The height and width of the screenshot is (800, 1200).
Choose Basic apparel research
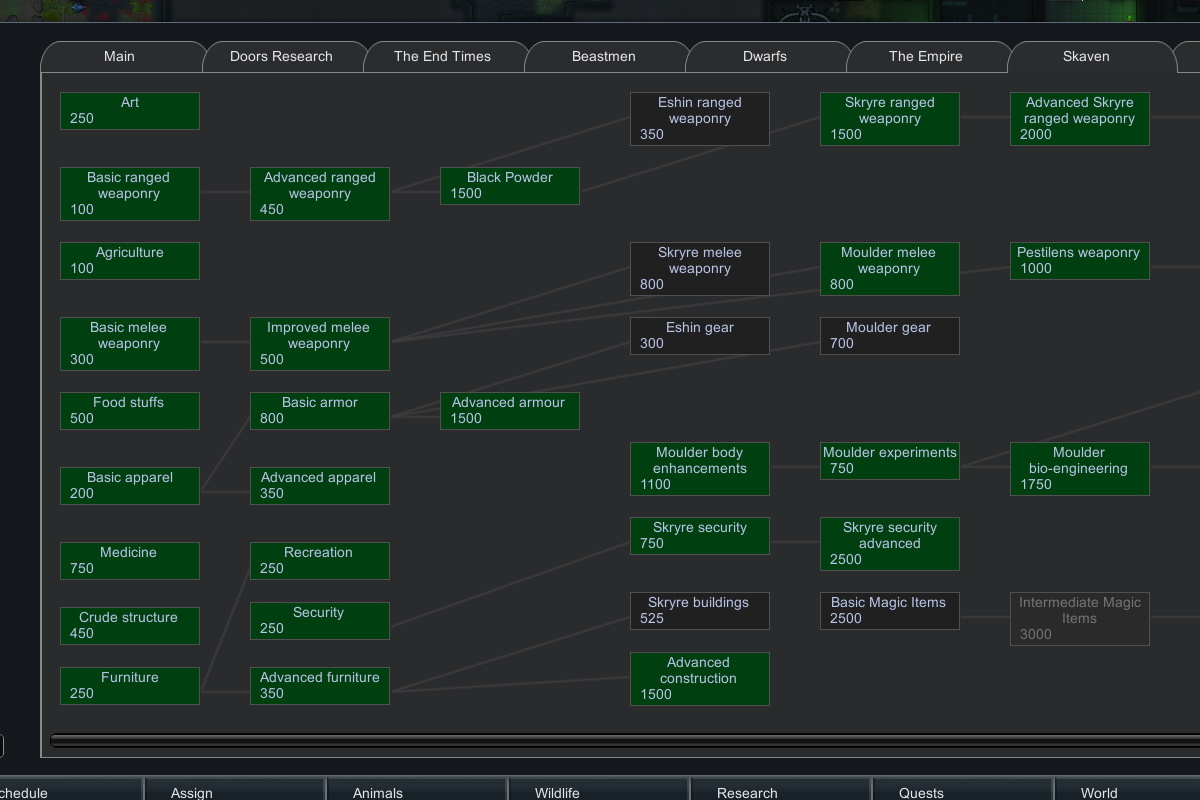click(x=130, y=486)
